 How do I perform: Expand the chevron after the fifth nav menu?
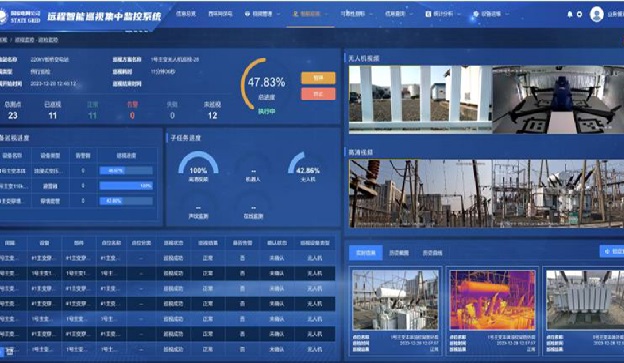[x=371, y=14]
